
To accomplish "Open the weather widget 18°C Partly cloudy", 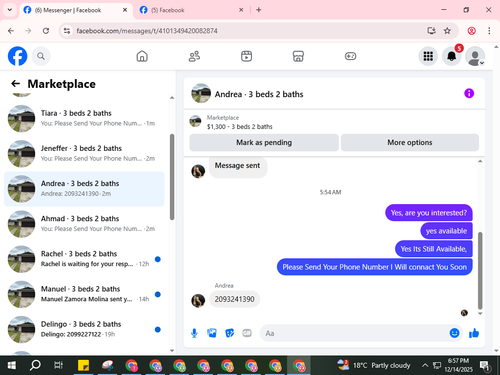I will point(374,365).
